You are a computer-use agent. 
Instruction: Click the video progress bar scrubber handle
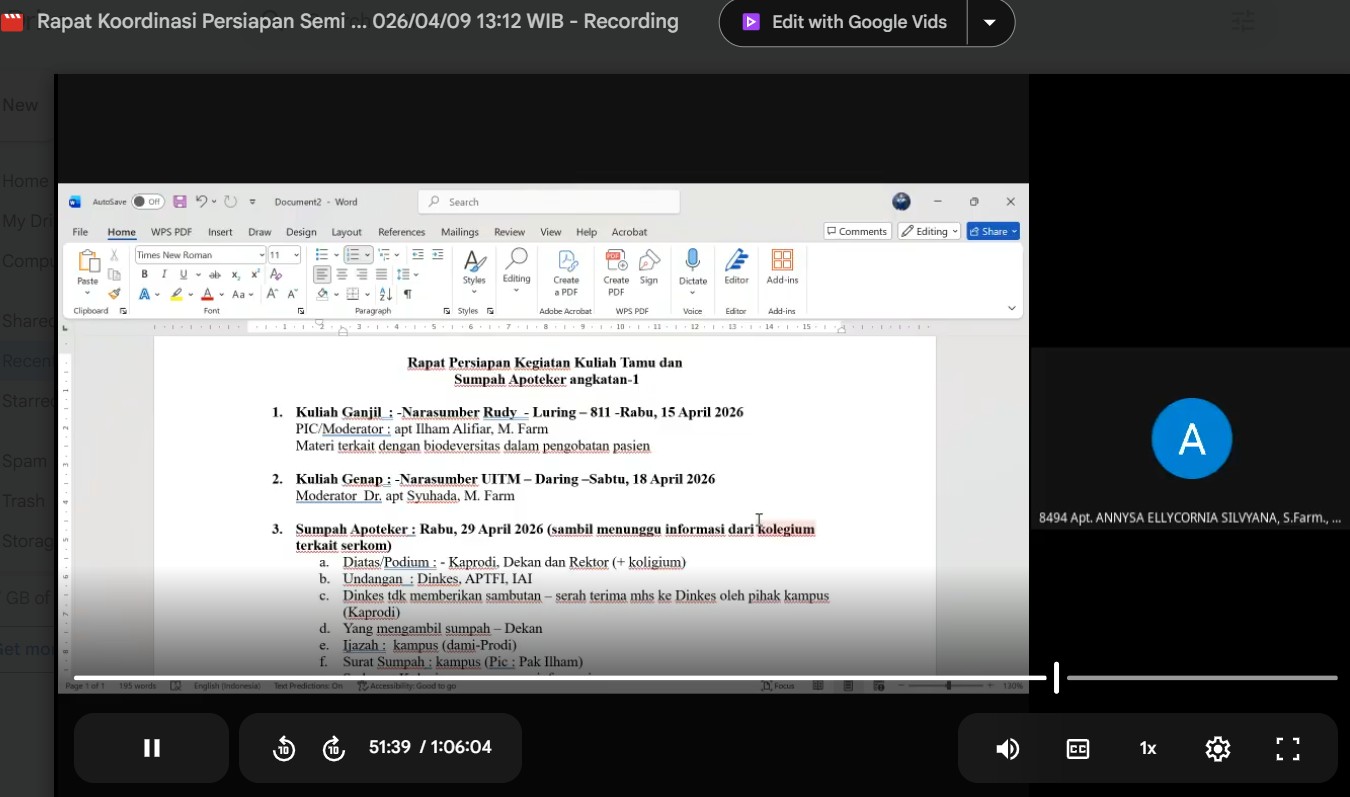(x=1056, y=678)
